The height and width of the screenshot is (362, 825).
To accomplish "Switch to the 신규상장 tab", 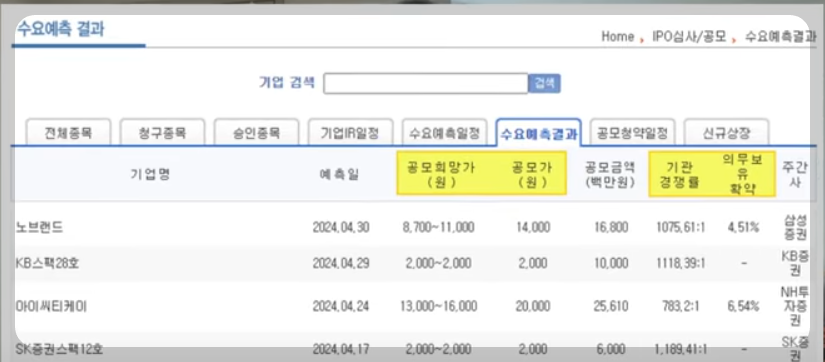I will click(727, 132).
